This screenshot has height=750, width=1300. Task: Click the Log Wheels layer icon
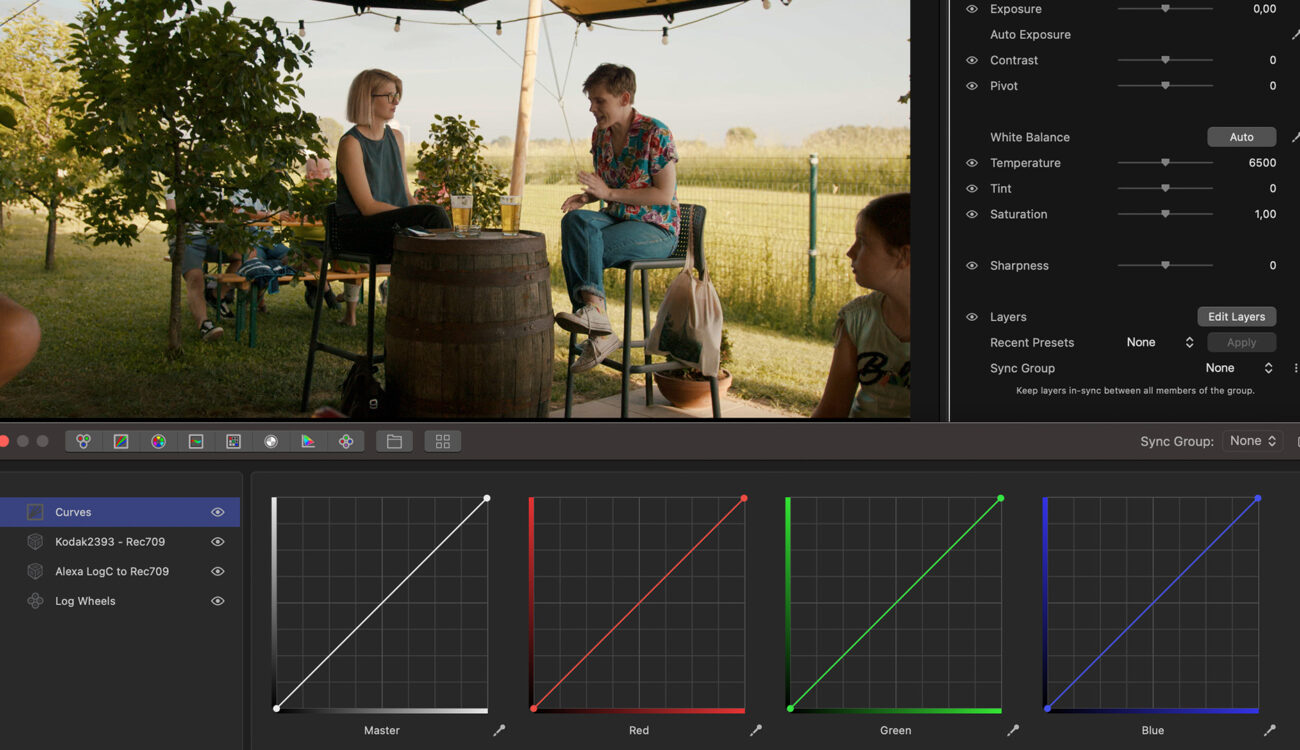click(x=35, y=601)
